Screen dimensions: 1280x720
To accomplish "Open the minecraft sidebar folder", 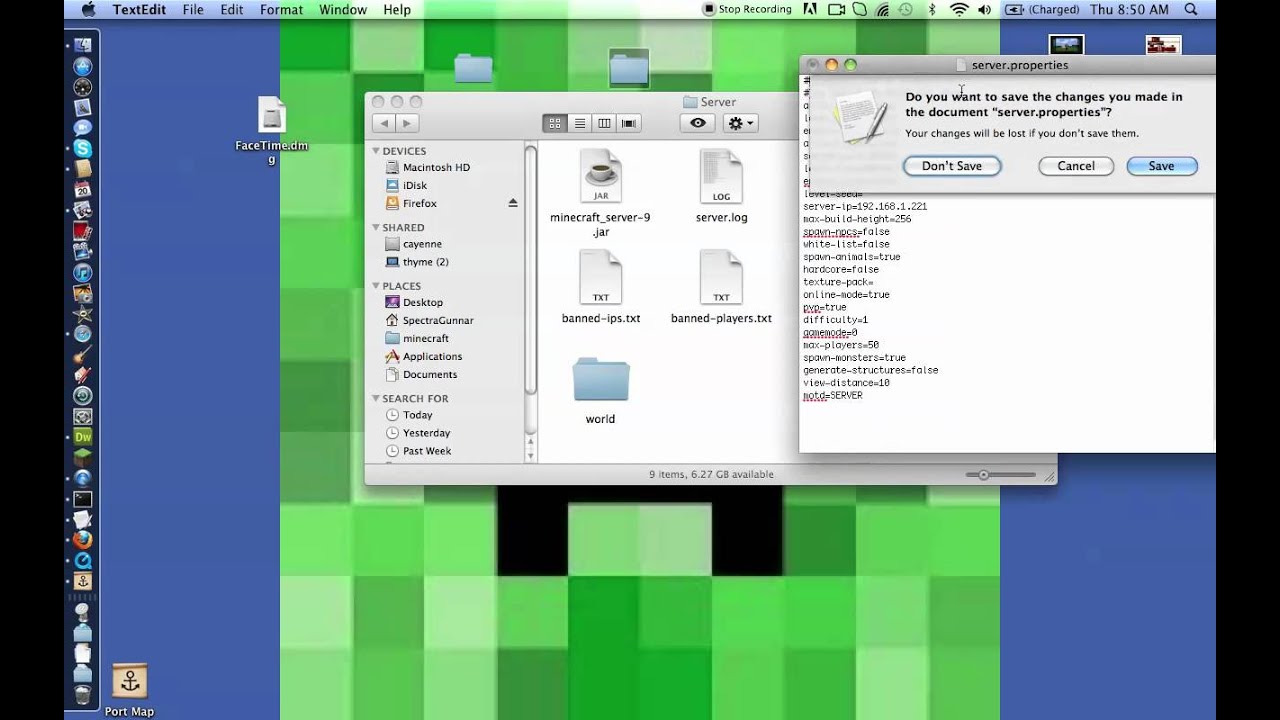I will pyautogui.click(x=425, y=338).
